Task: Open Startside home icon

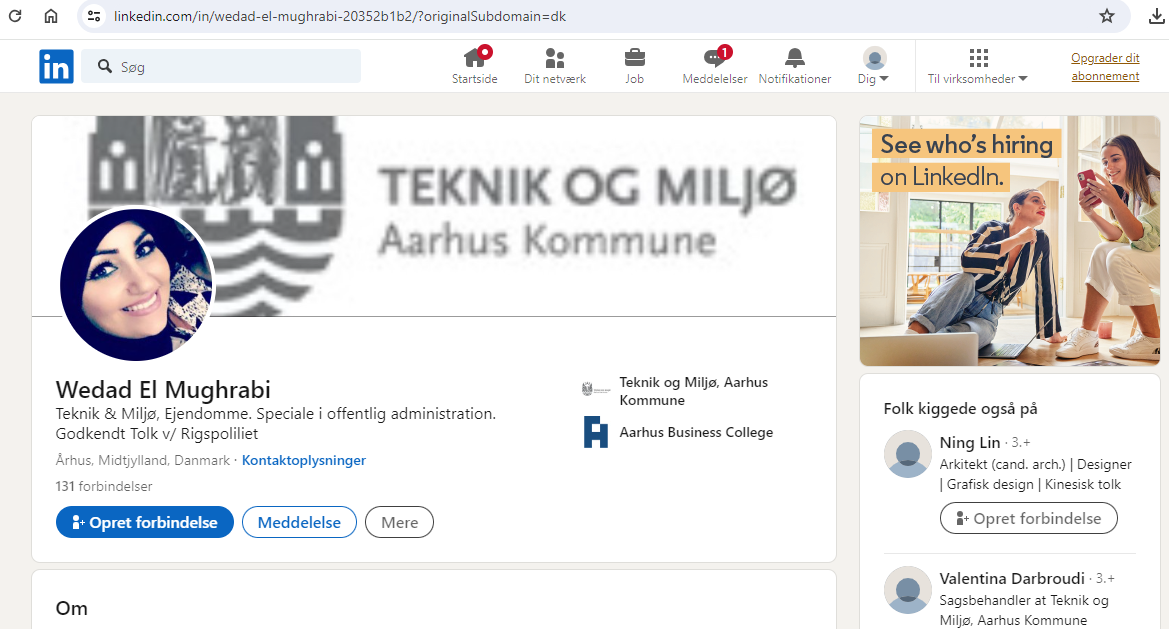Action: click(x=474, y=58)
